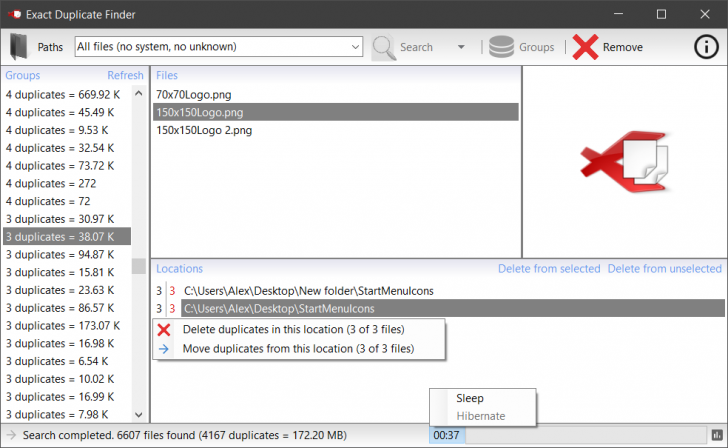Minimize the Exact Duplicate Finder window
This screenshot has width=728, height=448.
coord(618,14)
